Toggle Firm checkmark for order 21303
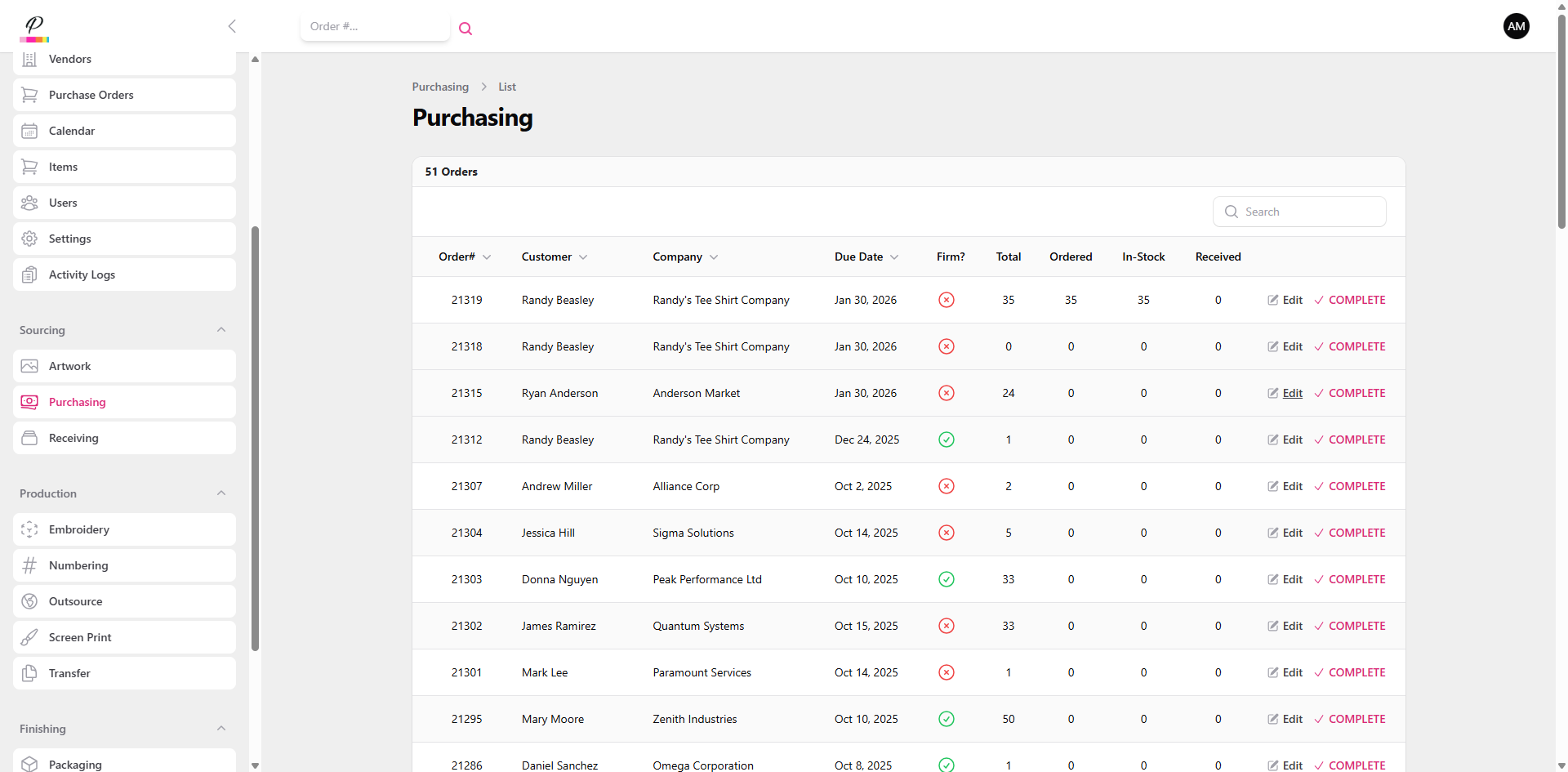This screenshot has width=1568, height=772. 946,579
